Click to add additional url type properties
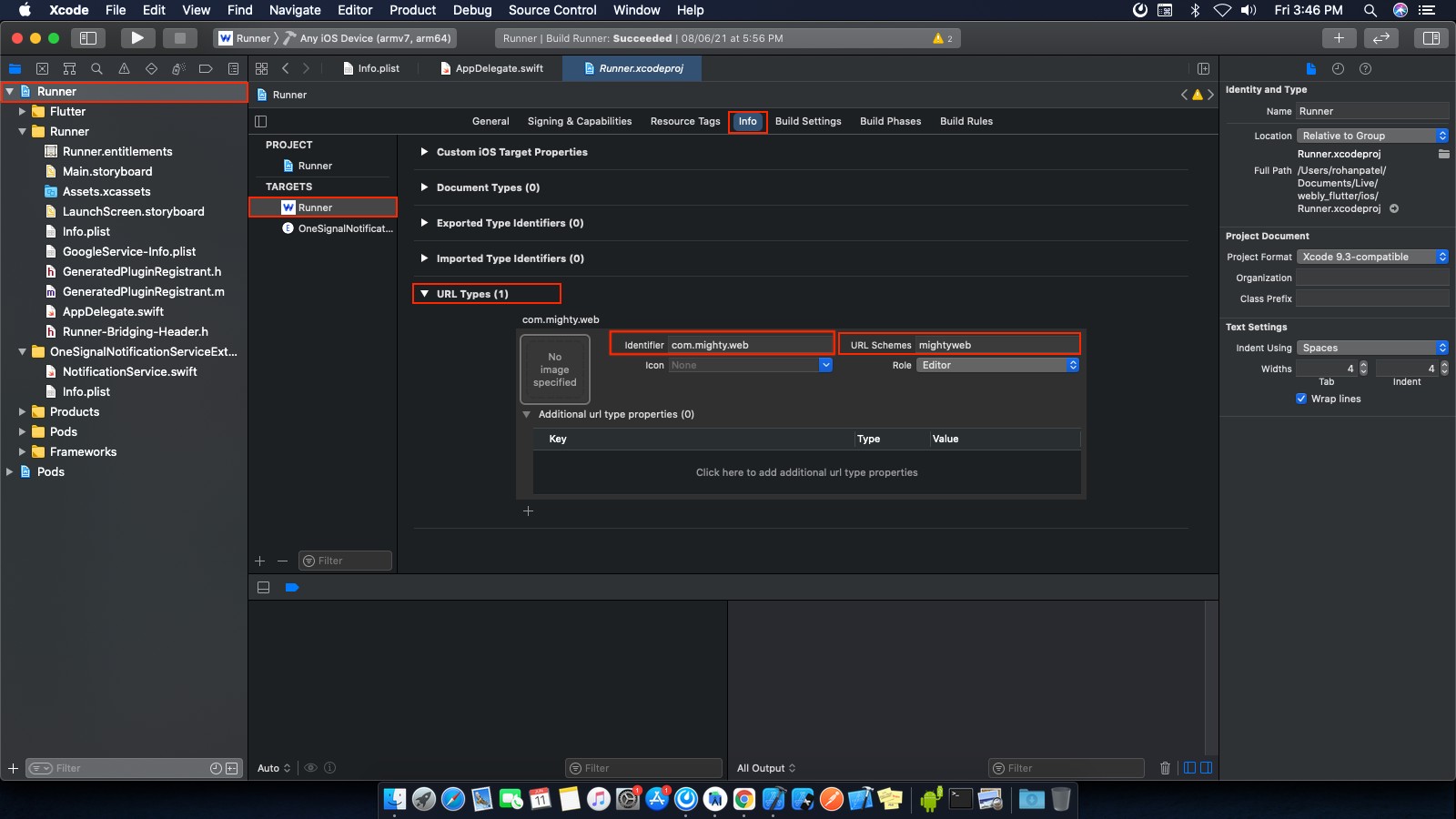 tap(806, 472)
